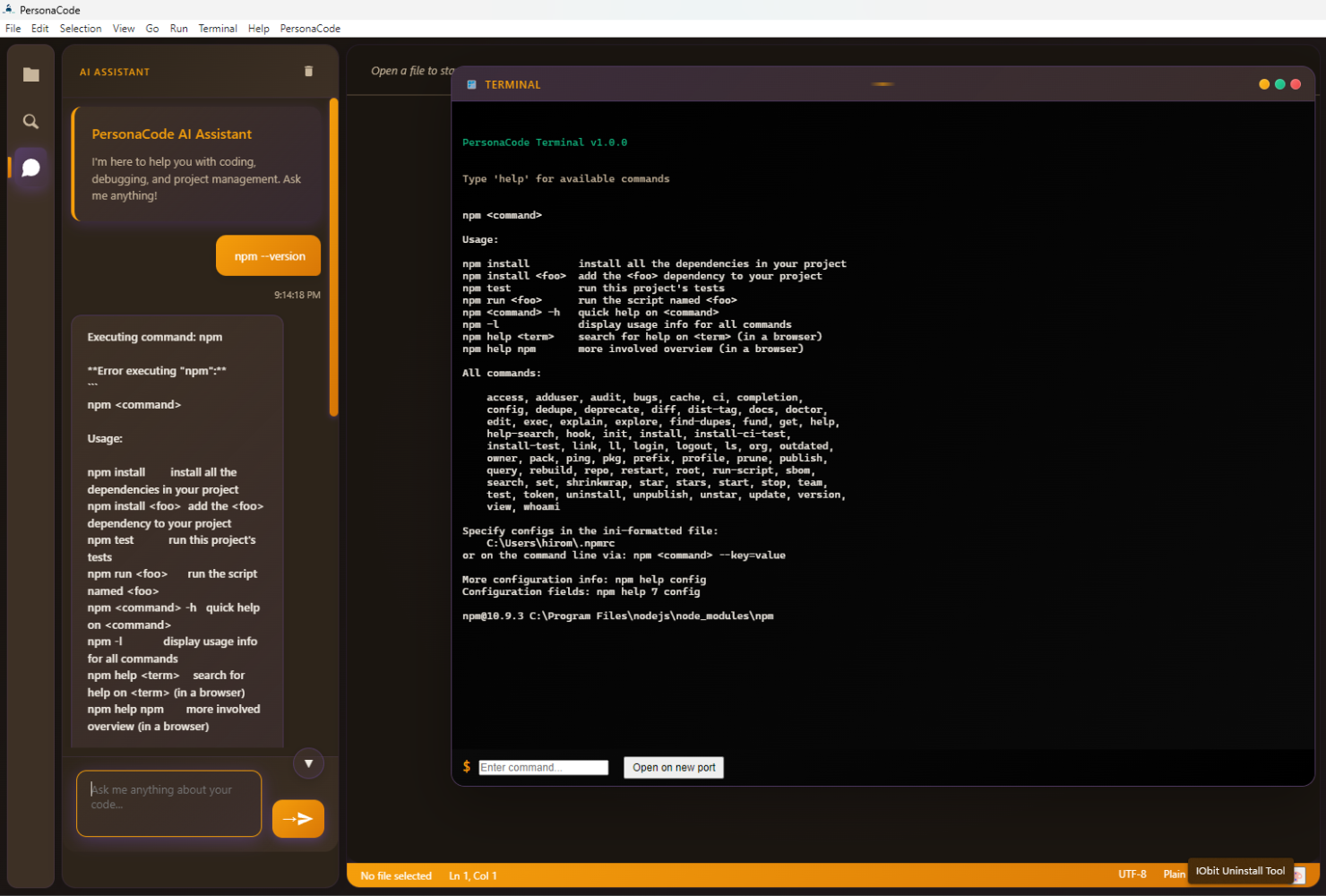Click the "Enter command..." terminal input
The width and height of the screenshot is (1326, 896).
click(x=543, y=768)
